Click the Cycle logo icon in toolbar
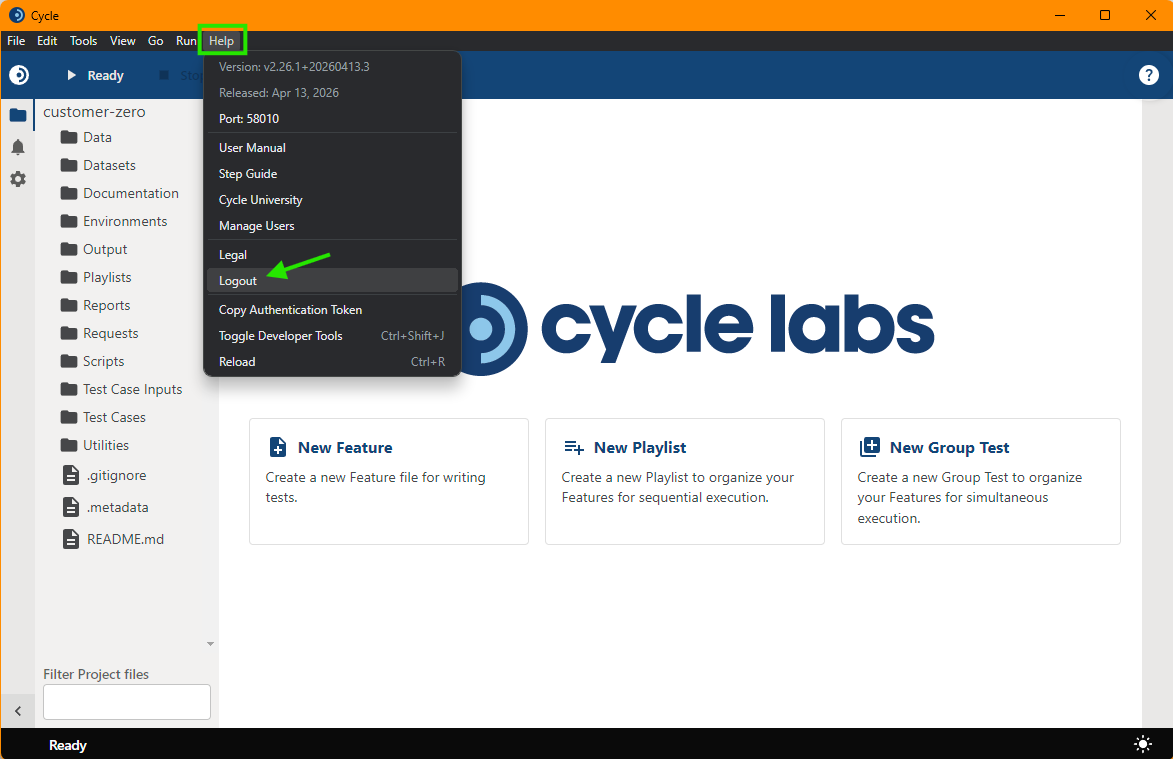 (x=19, y=75)
